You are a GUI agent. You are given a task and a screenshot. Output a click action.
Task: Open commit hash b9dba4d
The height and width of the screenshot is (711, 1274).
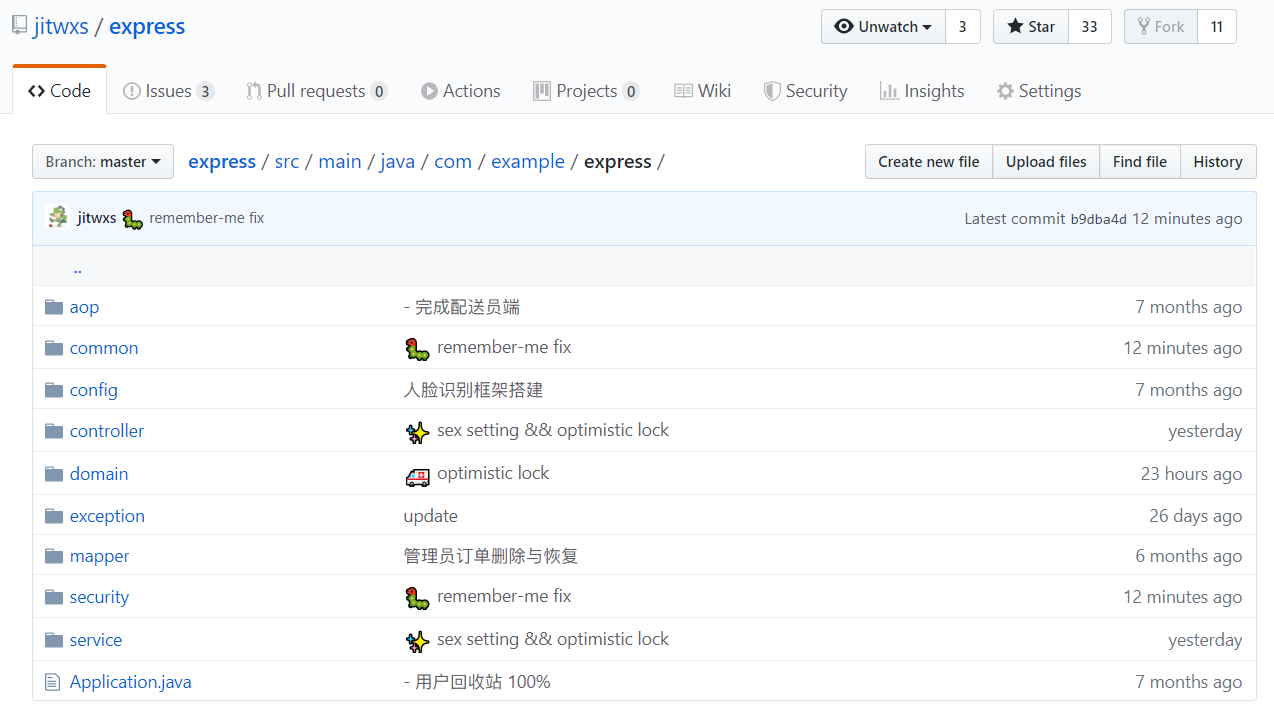click(x=1099, y=219)
